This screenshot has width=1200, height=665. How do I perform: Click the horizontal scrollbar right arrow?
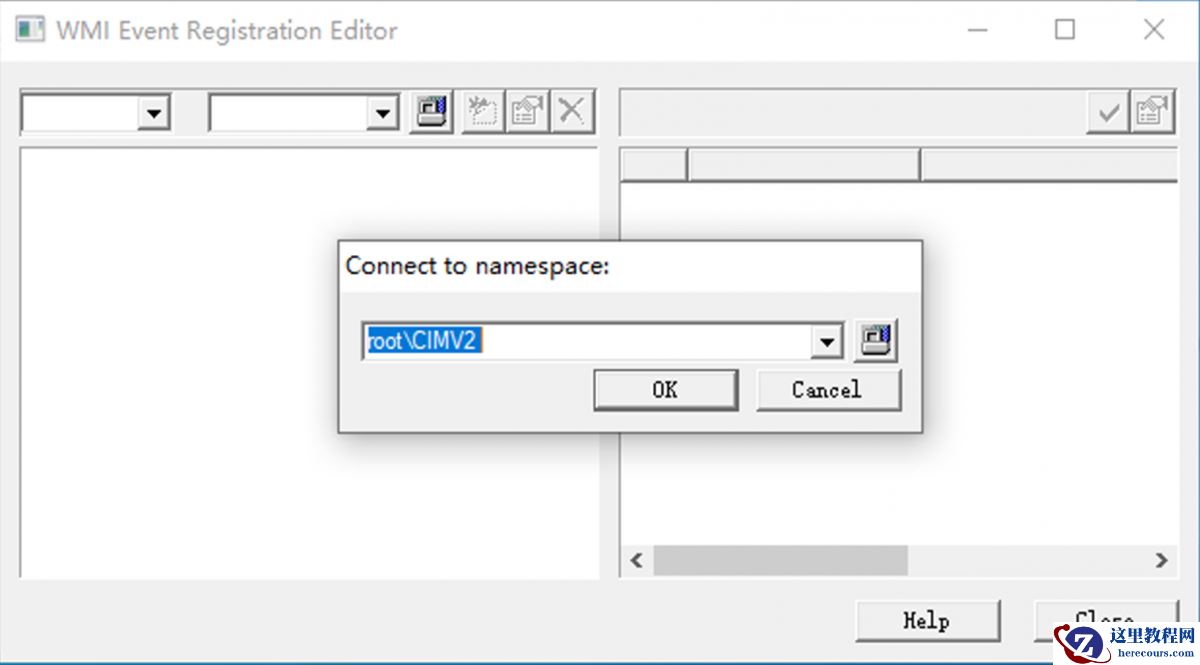pyautogui.click(x=1161, y=561)
